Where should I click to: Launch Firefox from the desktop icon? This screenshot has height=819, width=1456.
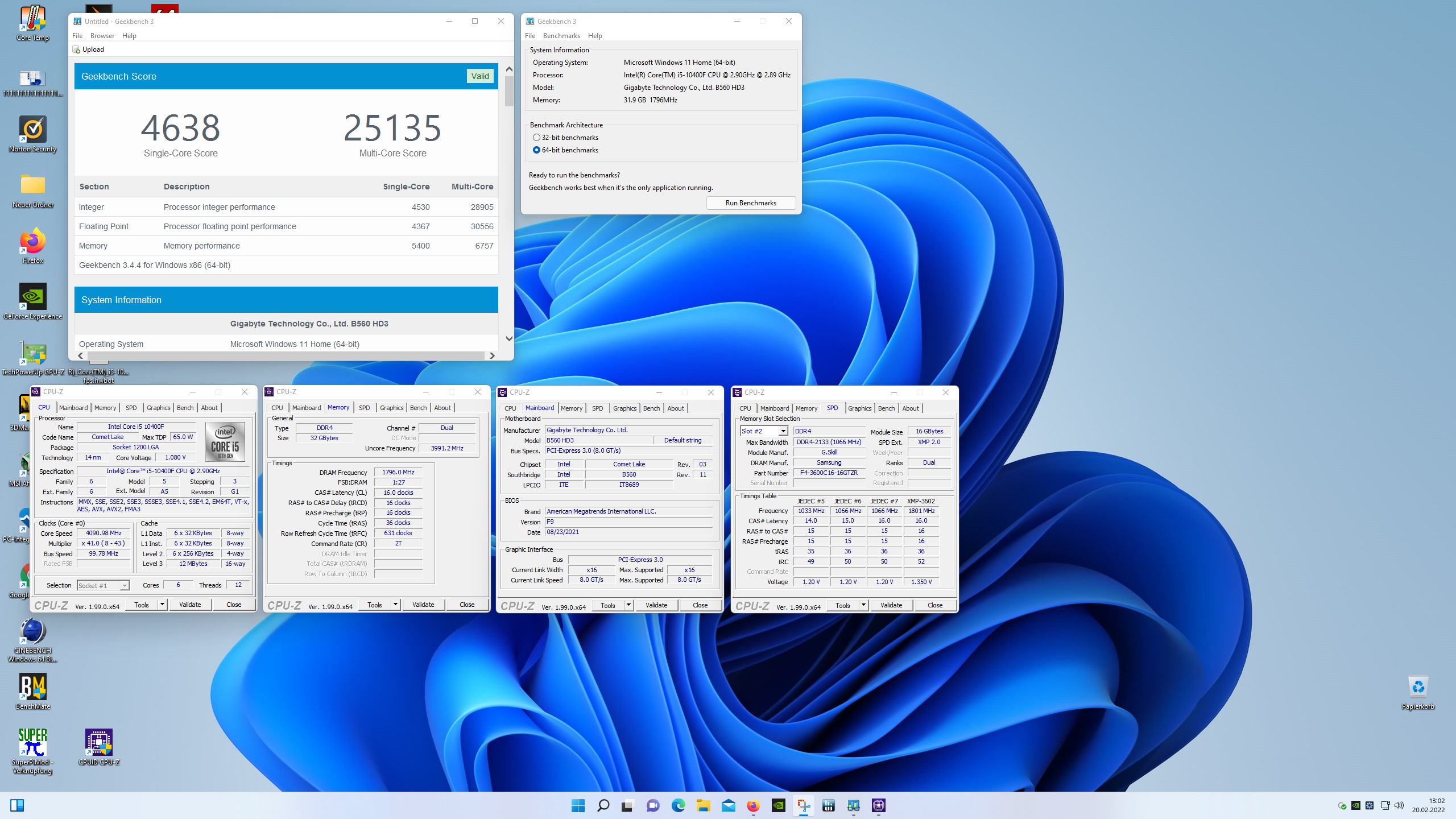click(32, 246)
